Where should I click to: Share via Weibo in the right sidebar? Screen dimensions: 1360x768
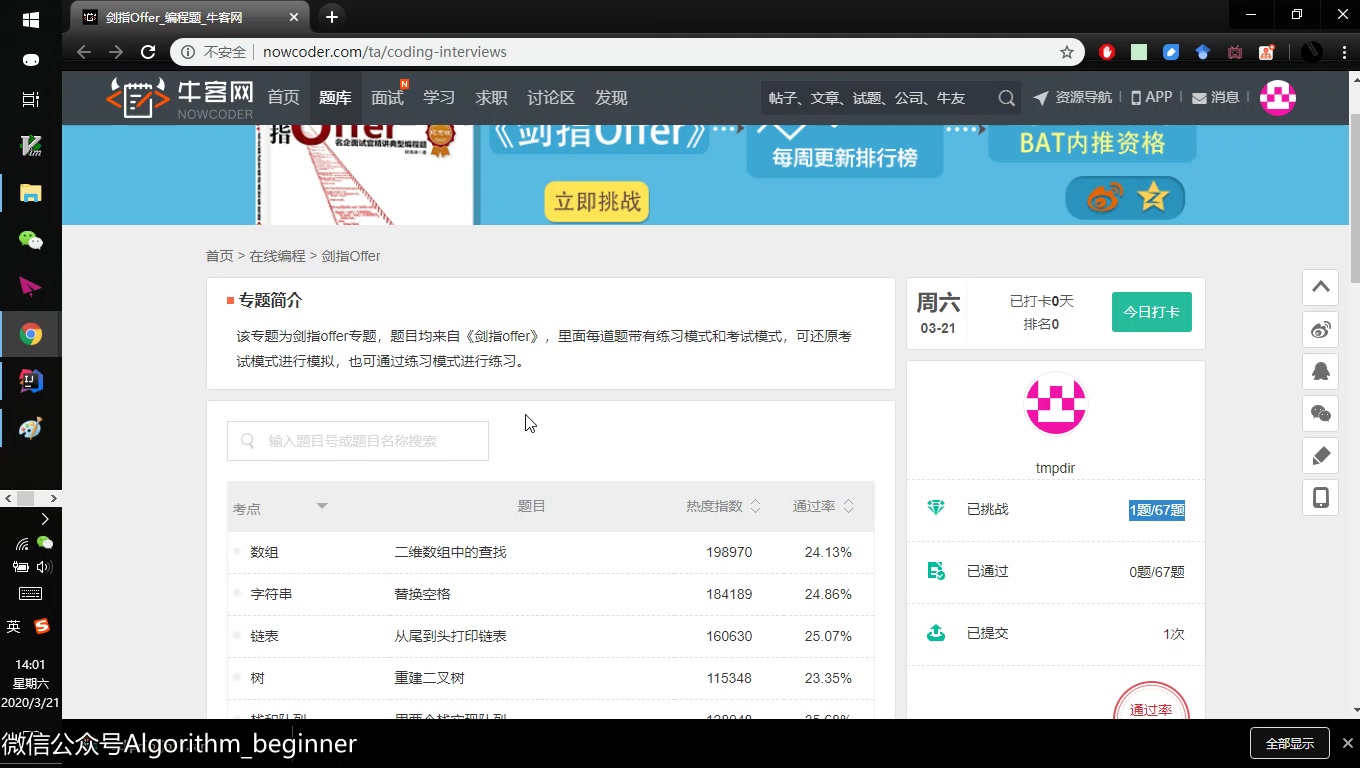click(x=1321, y=329)
